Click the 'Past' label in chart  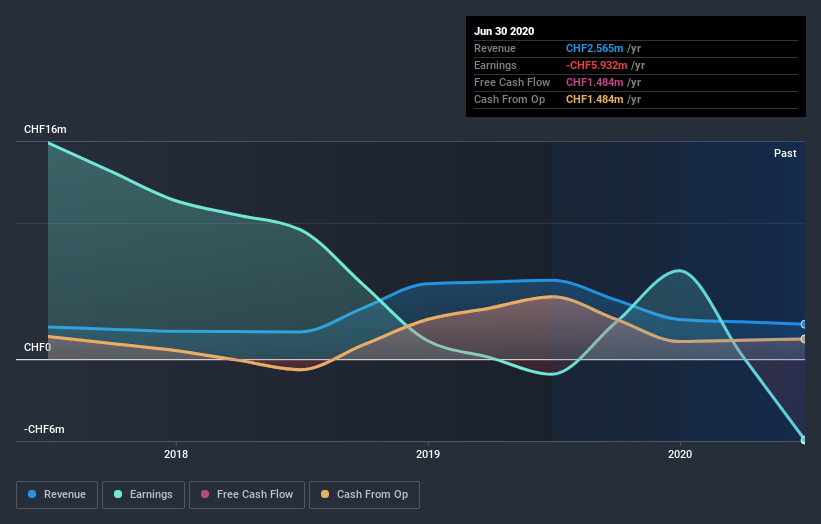tap(785, 153)
